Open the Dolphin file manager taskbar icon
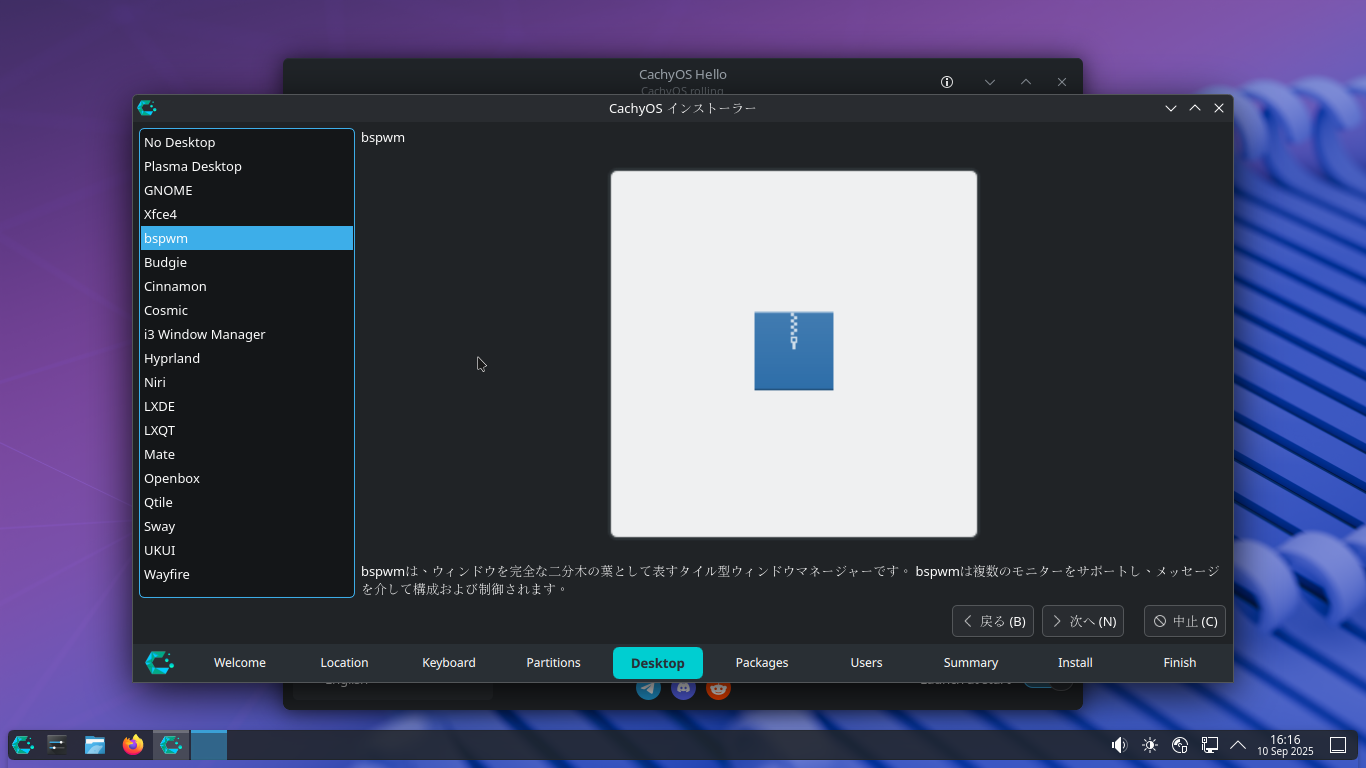This screenshot has width=1366, height=768. click(x=95, y=745)
